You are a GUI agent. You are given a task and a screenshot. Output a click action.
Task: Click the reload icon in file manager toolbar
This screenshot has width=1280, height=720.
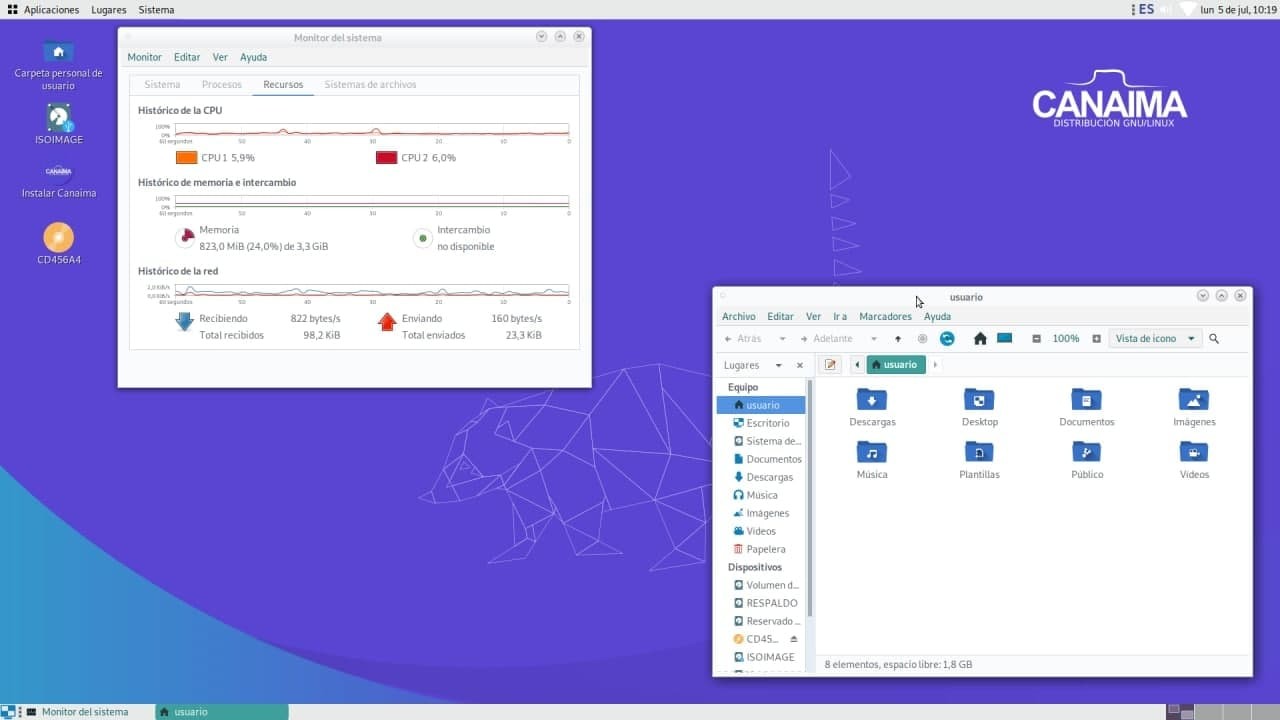[947, 339]
